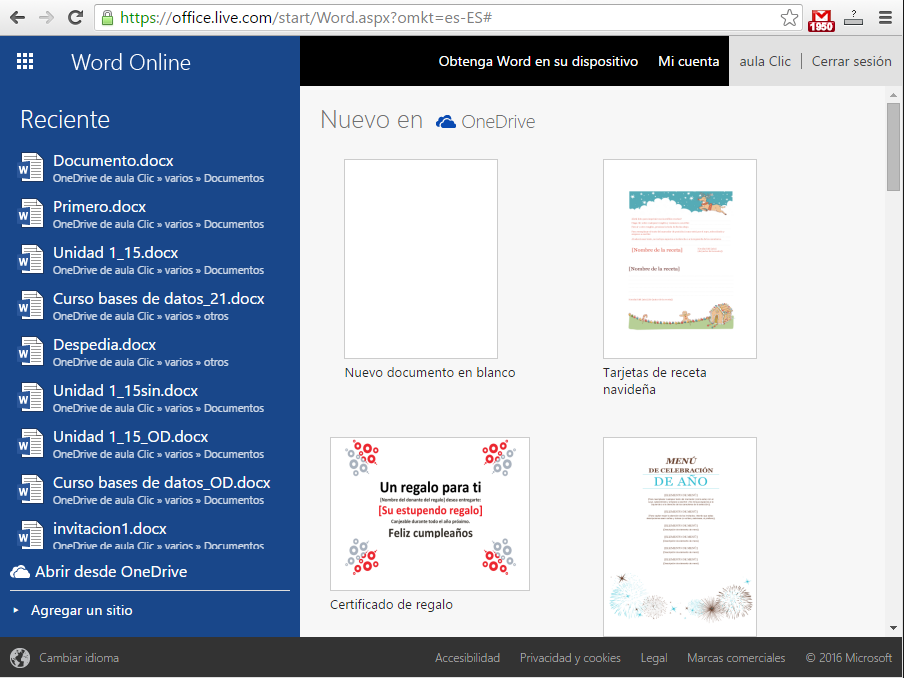Open the app launcher waffle icon

(x=25, y=62)
